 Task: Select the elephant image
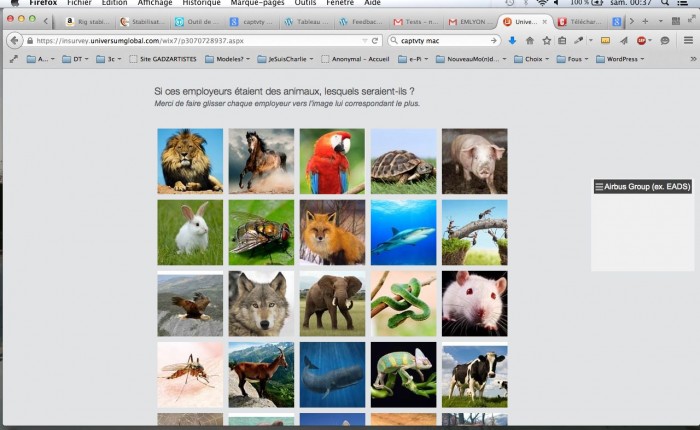tap(332, 304)
